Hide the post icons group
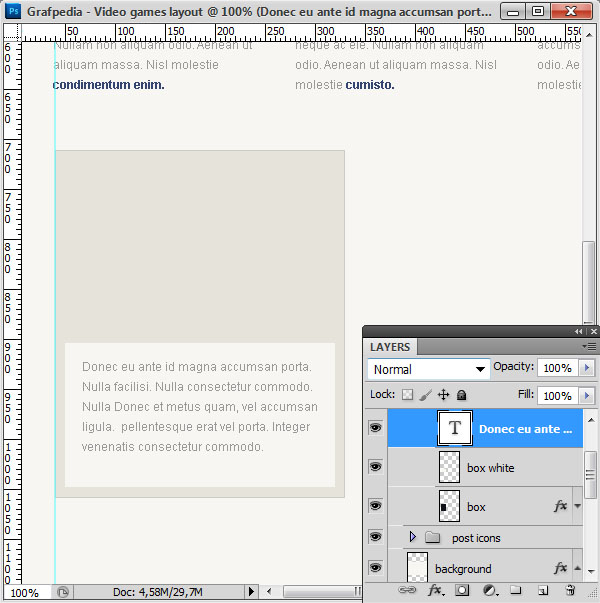This screenshot has height=603, width=600. click(x=375, y=536)
